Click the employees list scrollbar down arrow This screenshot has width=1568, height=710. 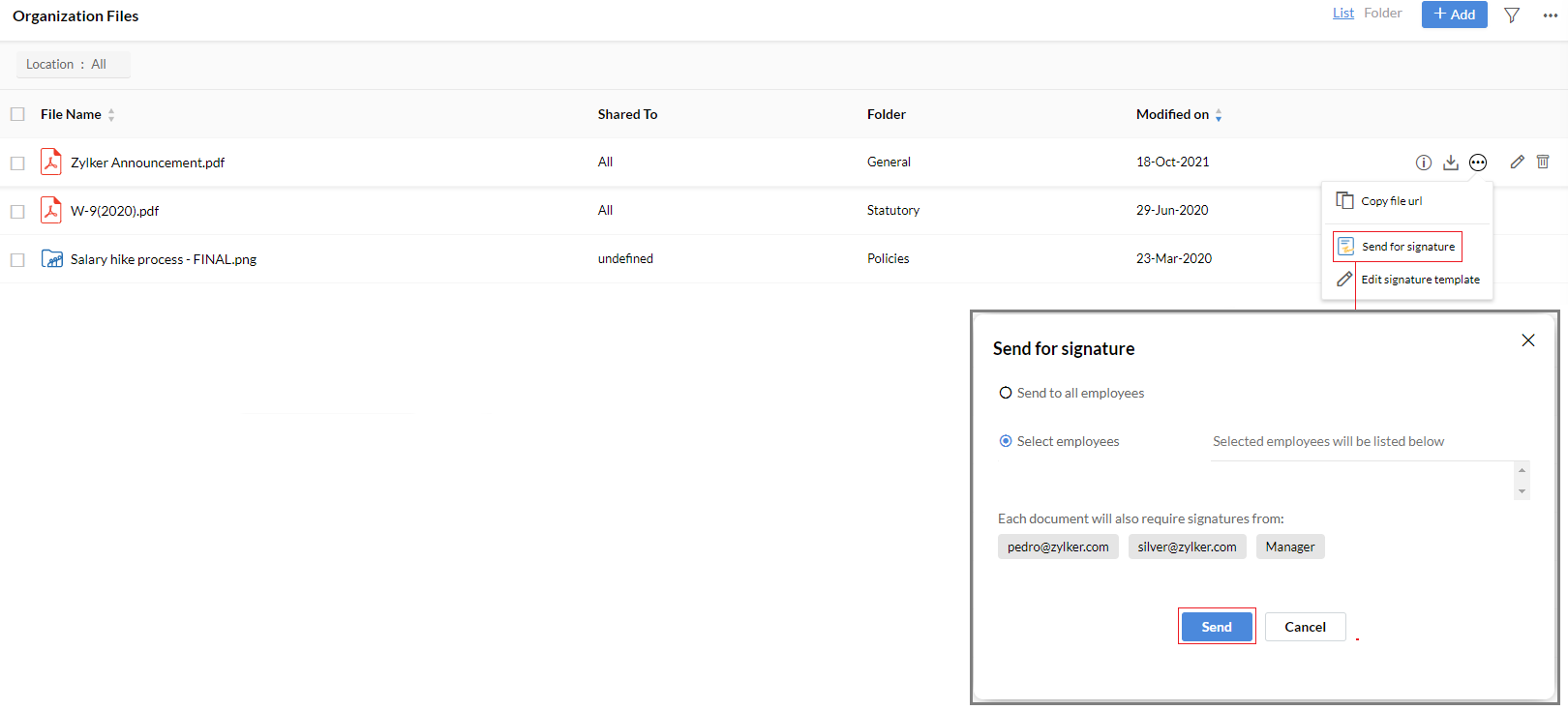click(1522, 491)
